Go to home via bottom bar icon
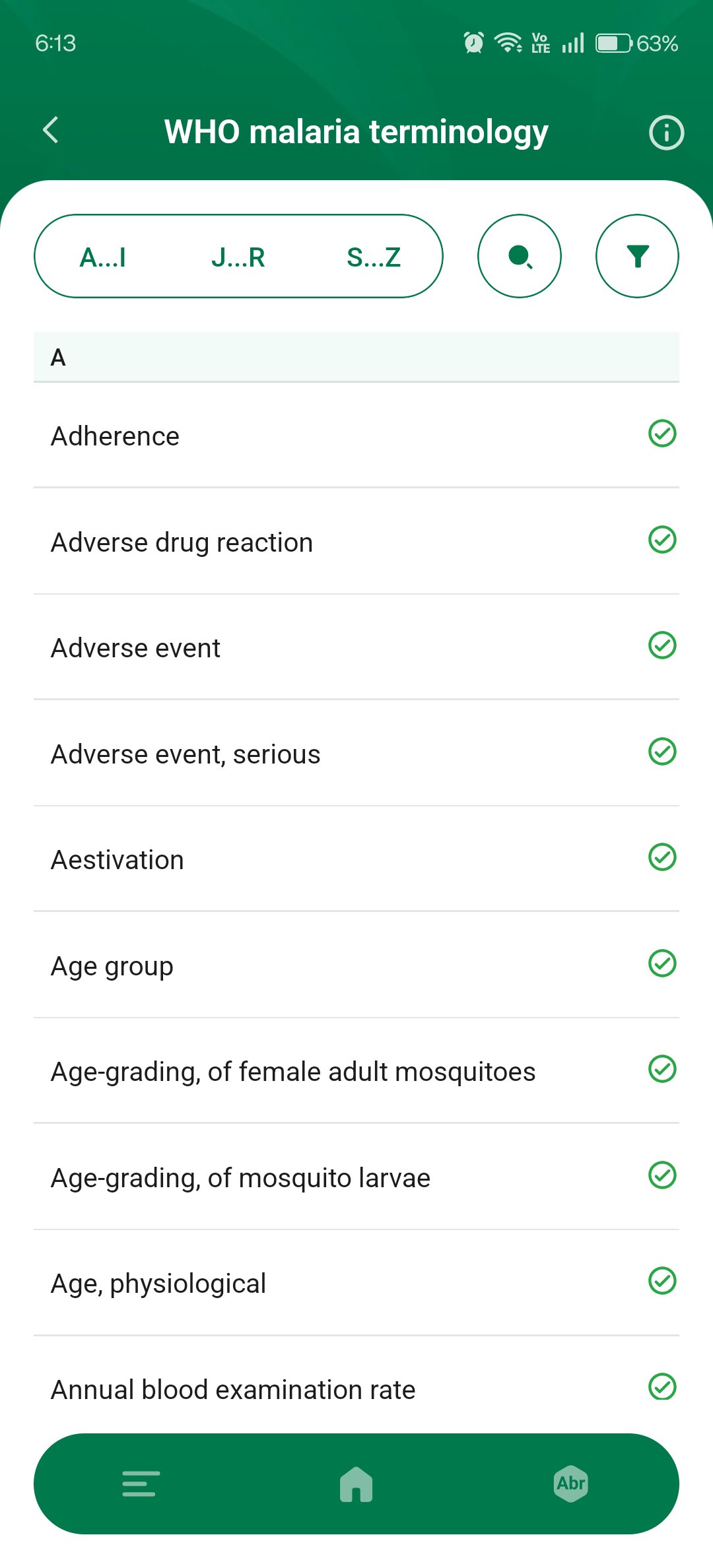The image size is (713, 1568). coord(356,1484)
